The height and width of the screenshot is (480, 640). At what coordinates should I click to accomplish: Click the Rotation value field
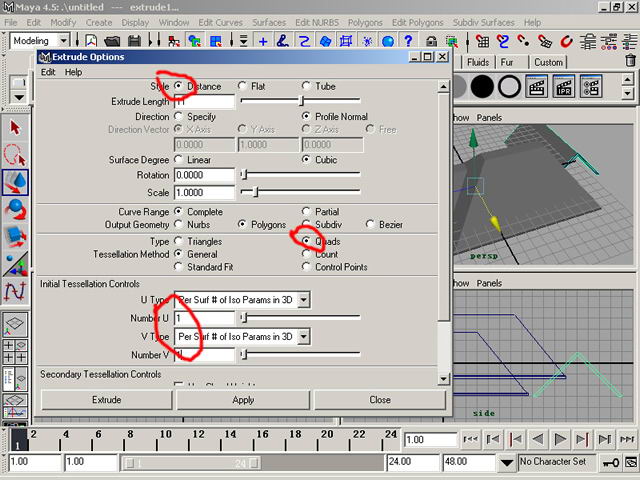coord(204,175)
